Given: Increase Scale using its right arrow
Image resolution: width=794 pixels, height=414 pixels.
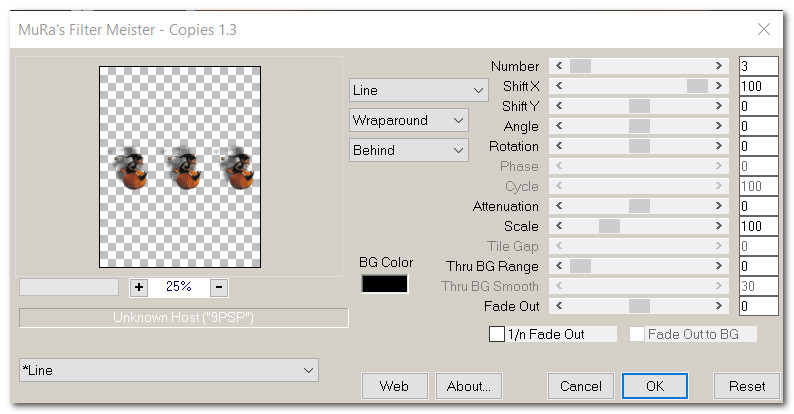Looking at the screenshot, I should click(719, 226).
